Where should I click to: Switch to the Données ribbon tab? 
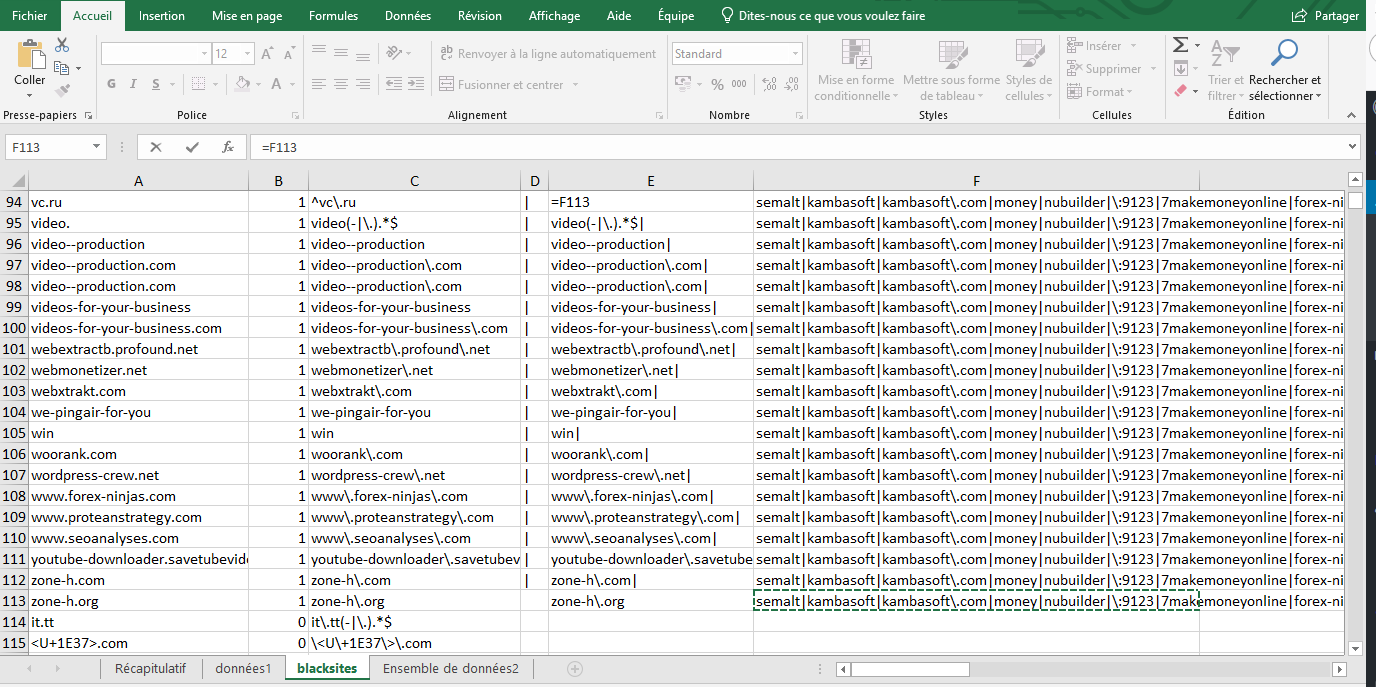tap(408, 16)
